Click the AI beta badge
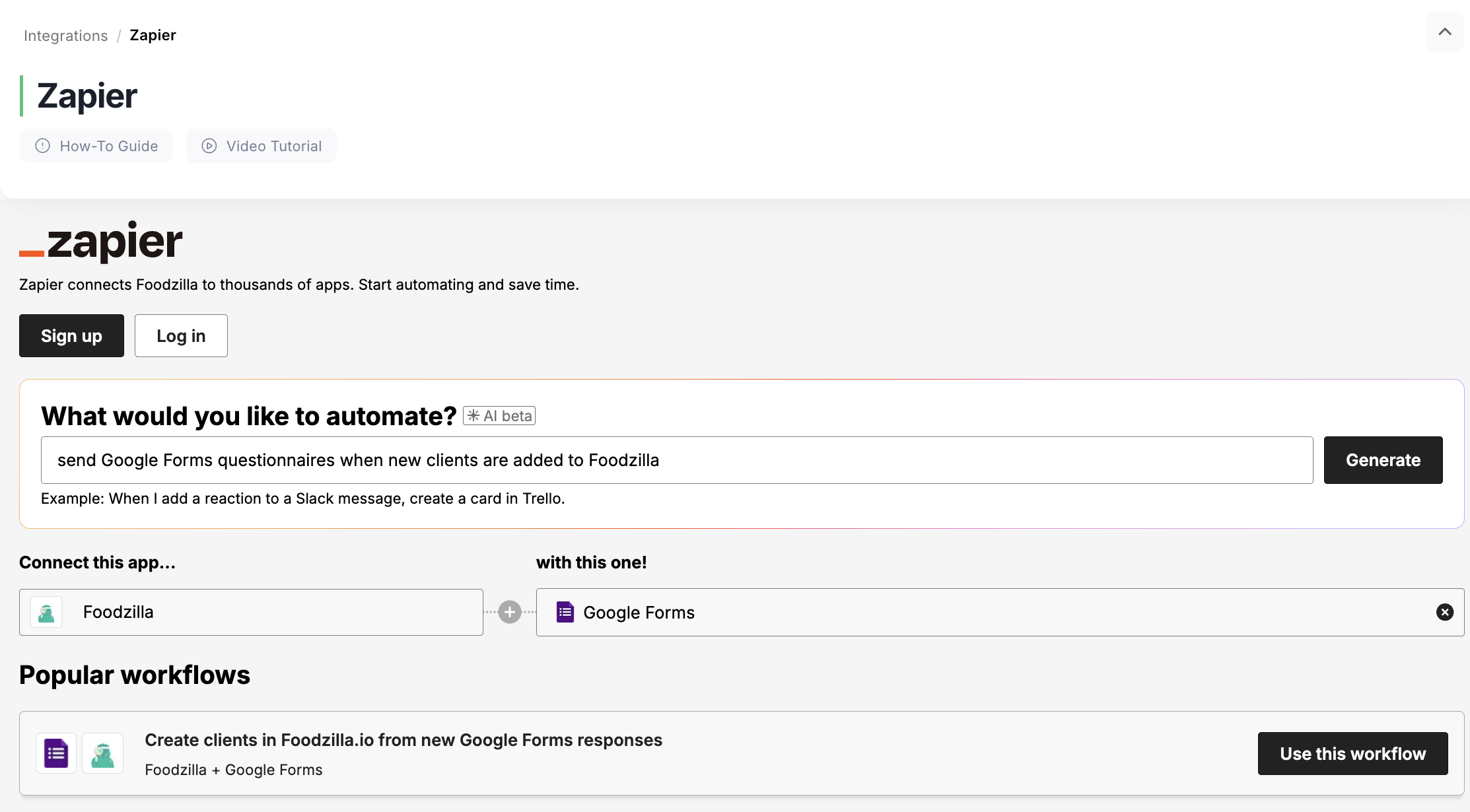 tap(499, 416)
